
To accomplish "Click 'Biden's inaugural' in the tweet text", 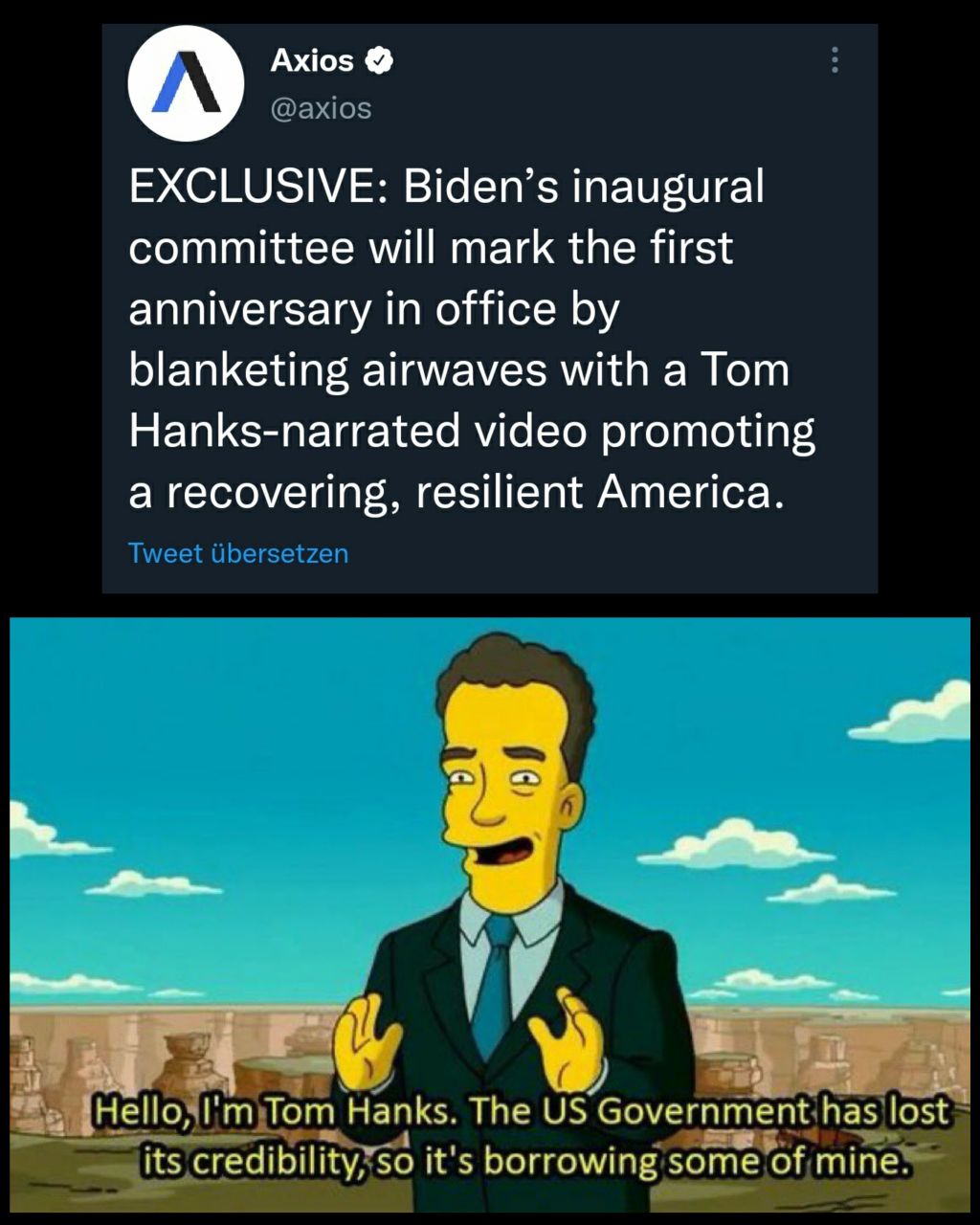I will point(584,188).
